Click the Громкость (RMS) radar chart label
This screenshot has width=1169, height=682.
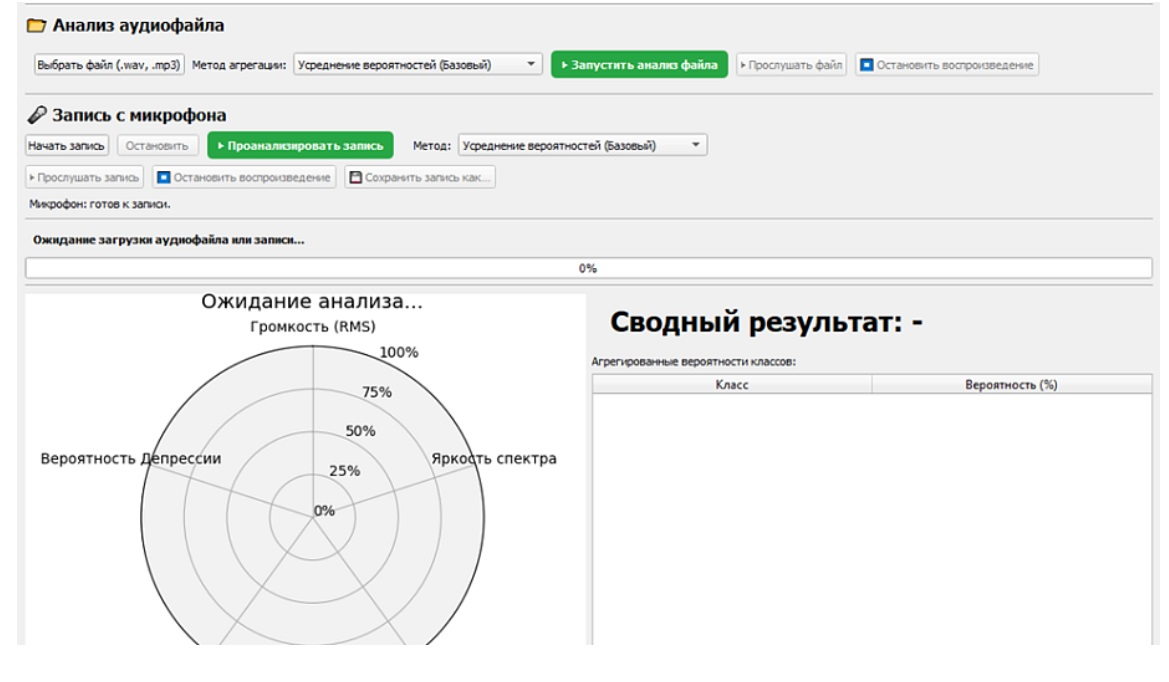click(313, 327)
